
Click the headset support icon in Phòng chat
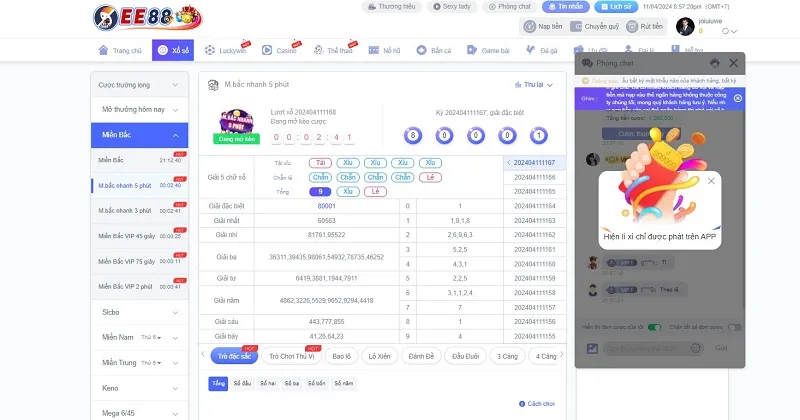pyautogui.click(x=714, y=63)
